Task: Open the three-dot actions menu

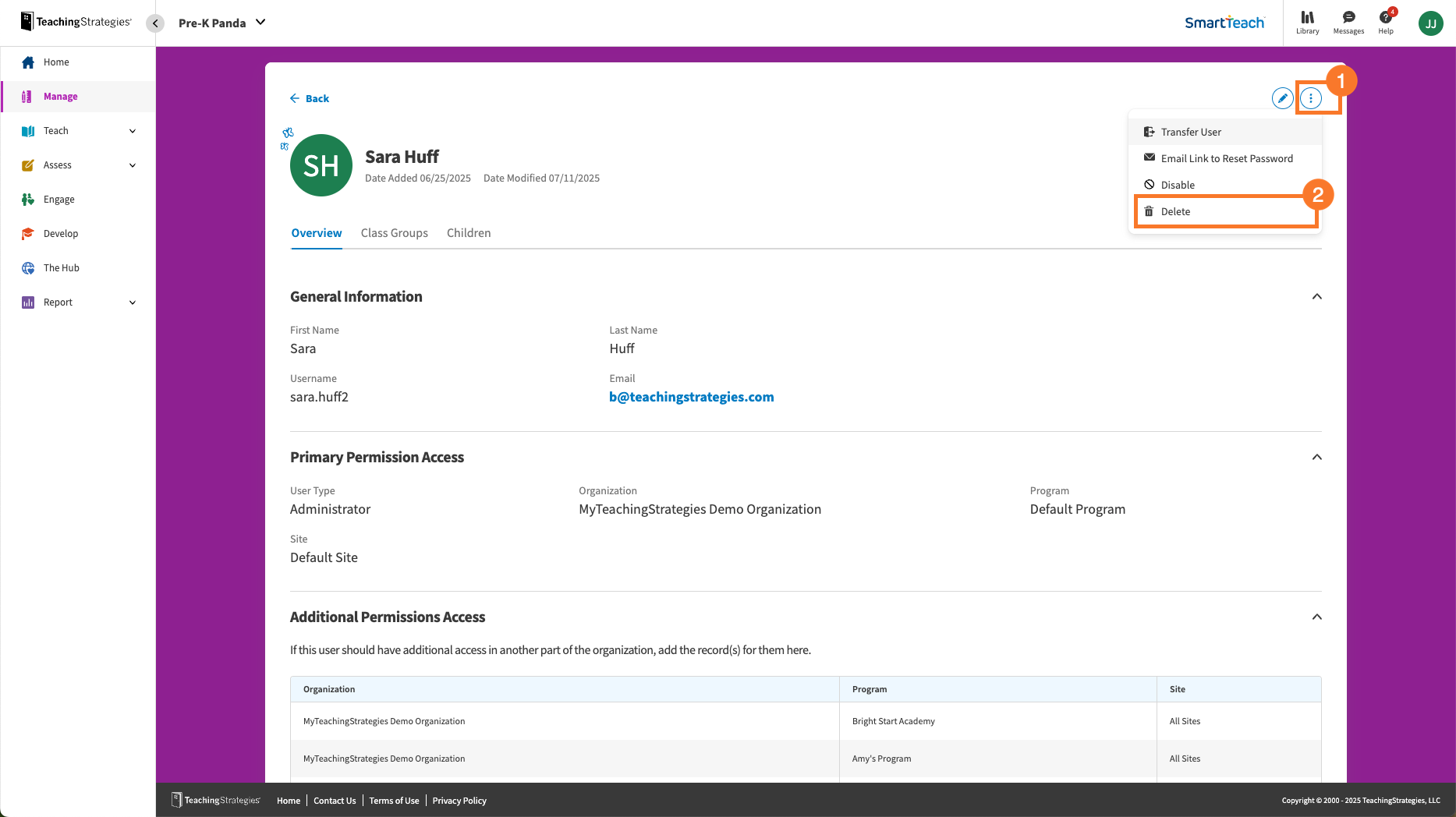Action: tap(1313, 98)
